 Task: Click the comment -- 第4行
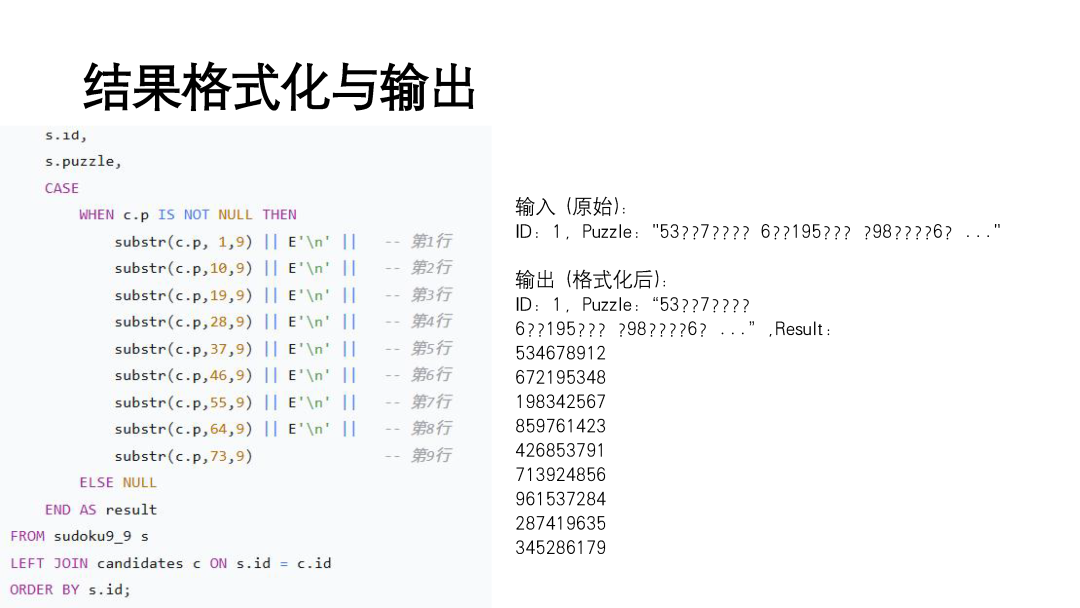point(418,321)
